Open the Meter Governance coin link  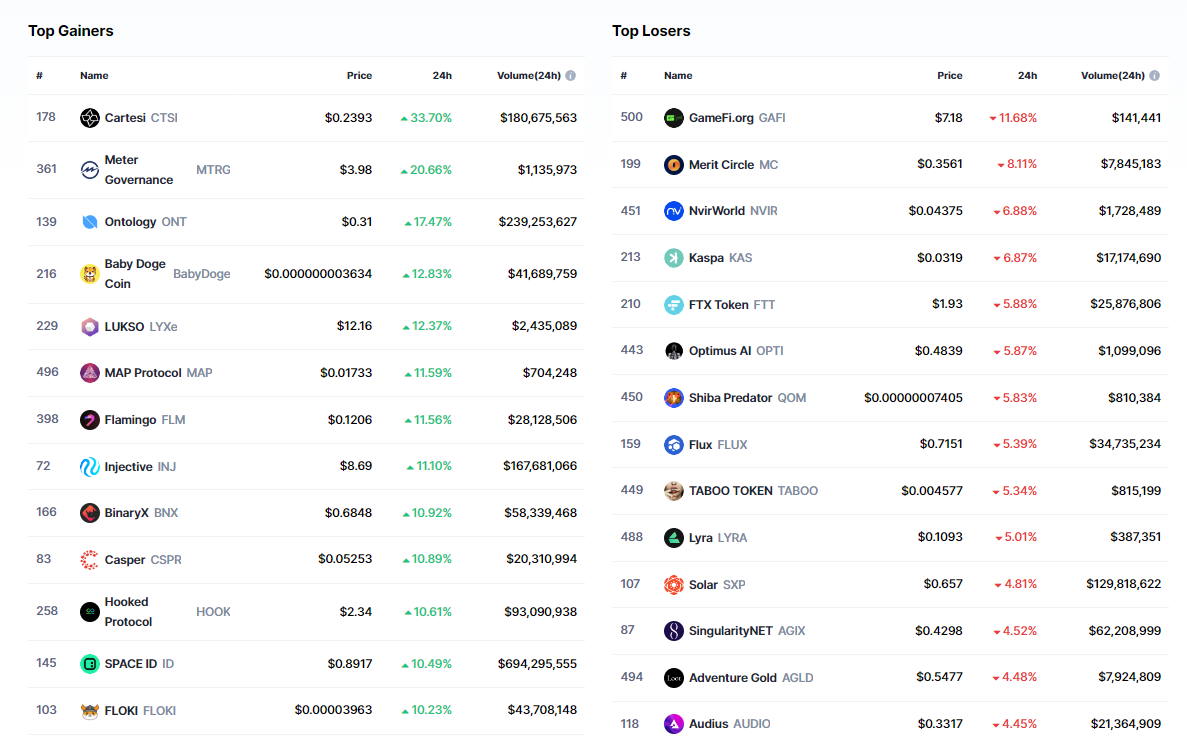pos(139,170)
